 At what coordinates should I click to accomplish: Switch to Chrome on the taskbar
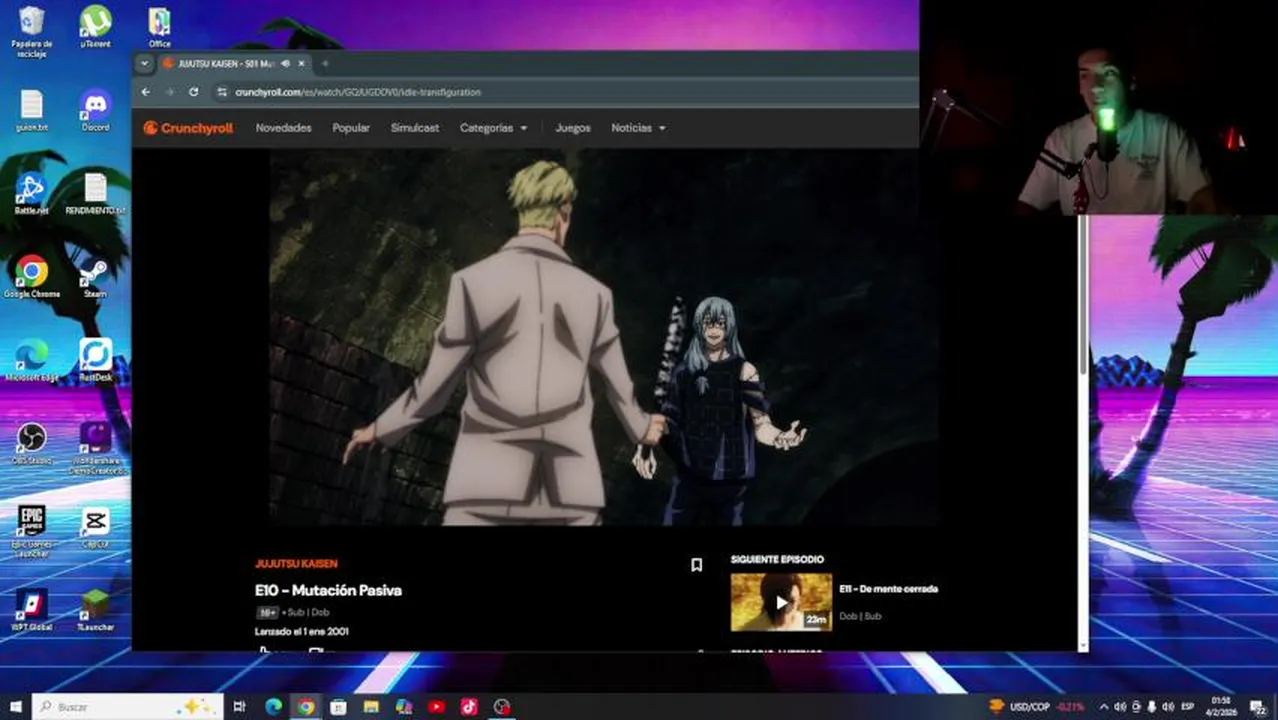pos(306,707)
